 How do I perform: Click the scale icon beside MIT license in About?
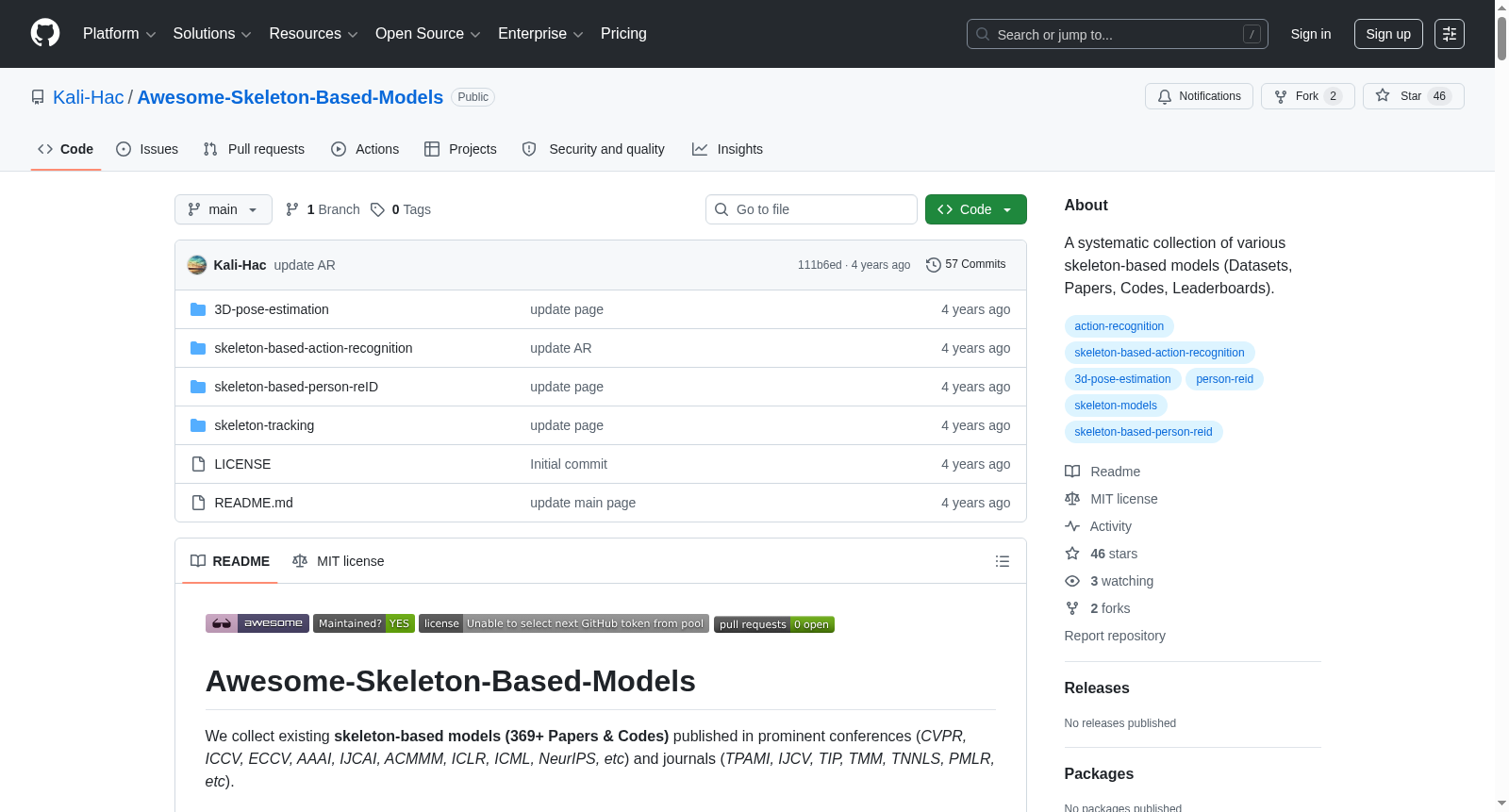(x=1072, y=499)
